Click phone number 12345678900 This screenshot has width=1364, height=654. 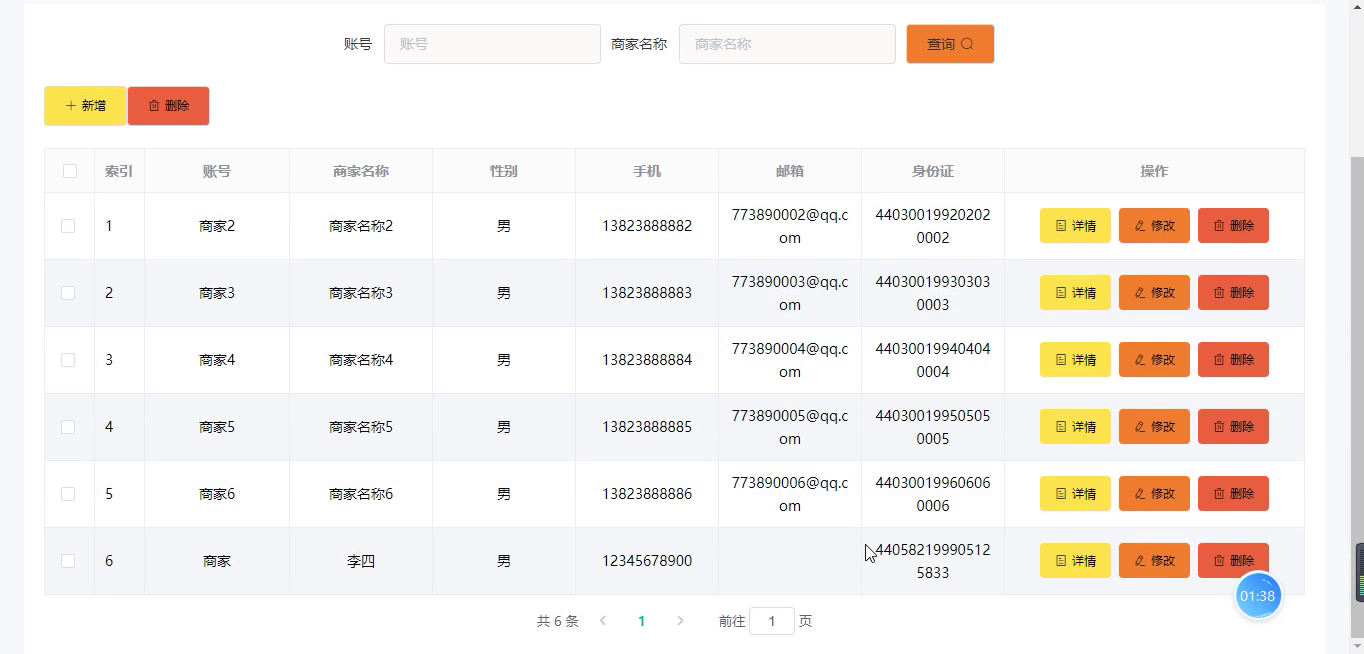point(647,561)
